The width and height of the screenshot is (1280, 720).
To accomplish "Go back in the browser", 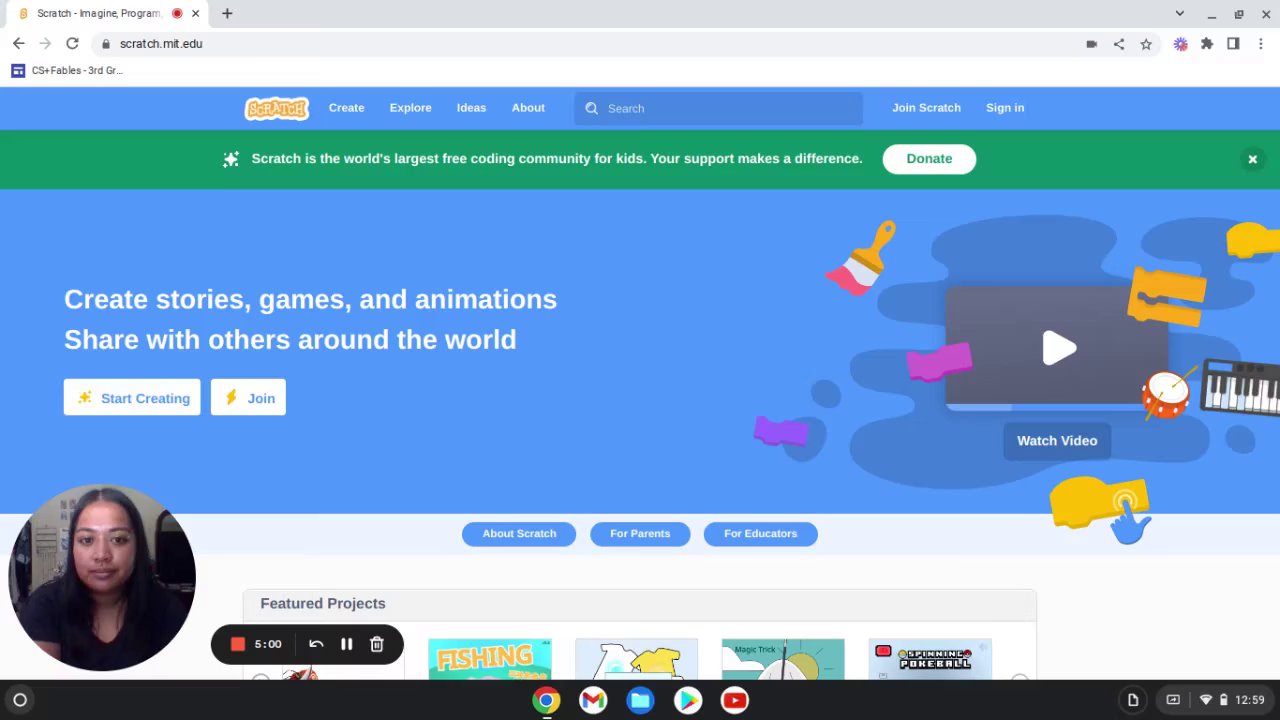I will pos(18,44).
